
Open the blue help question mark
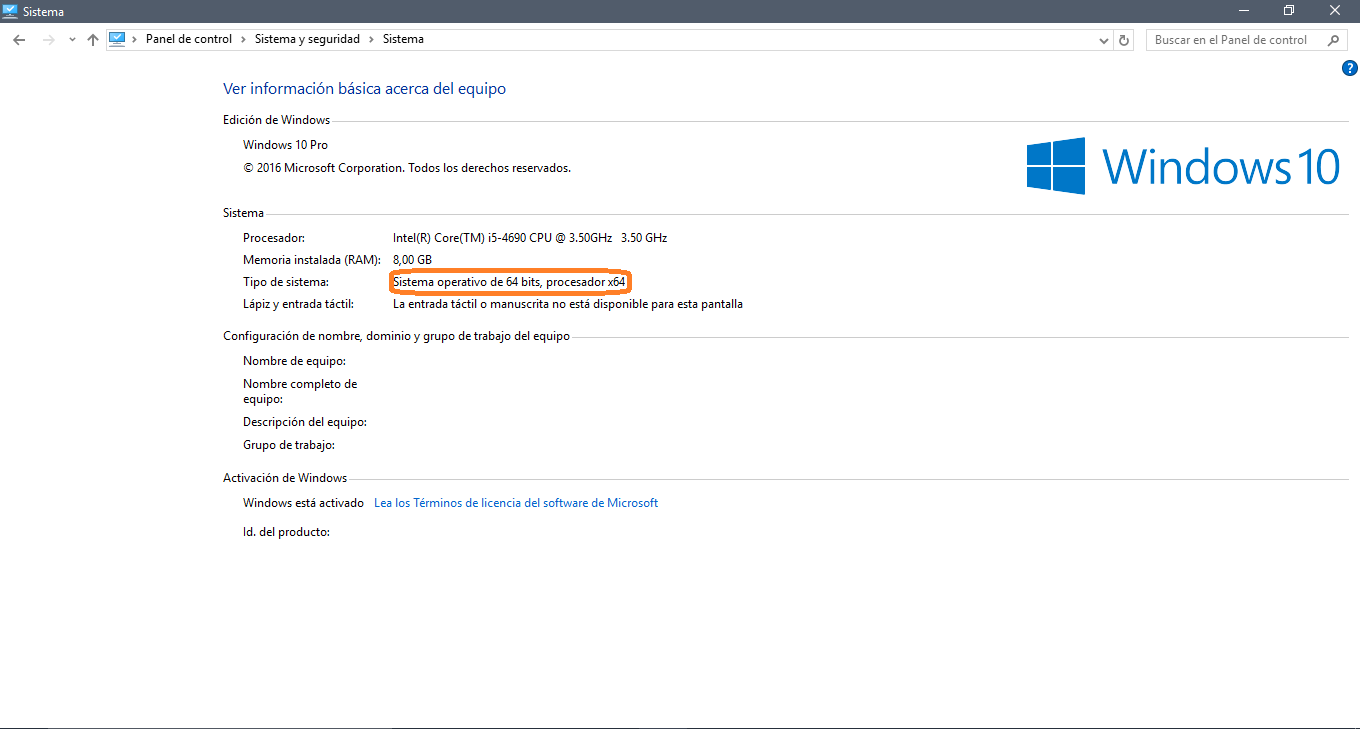click(1350, 68)
